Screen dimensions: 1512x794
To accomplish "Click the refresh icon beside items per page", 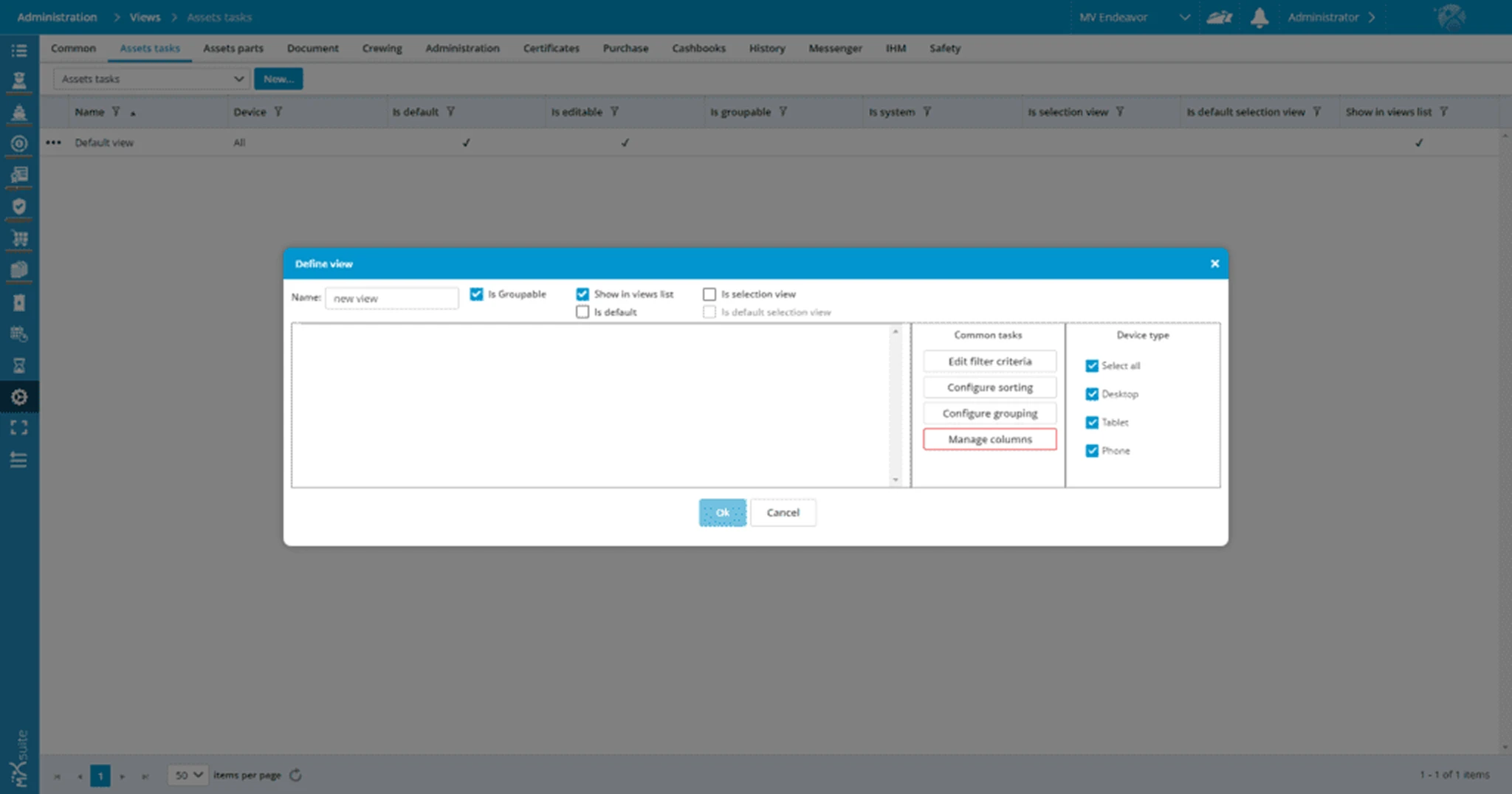I will 296,775.
